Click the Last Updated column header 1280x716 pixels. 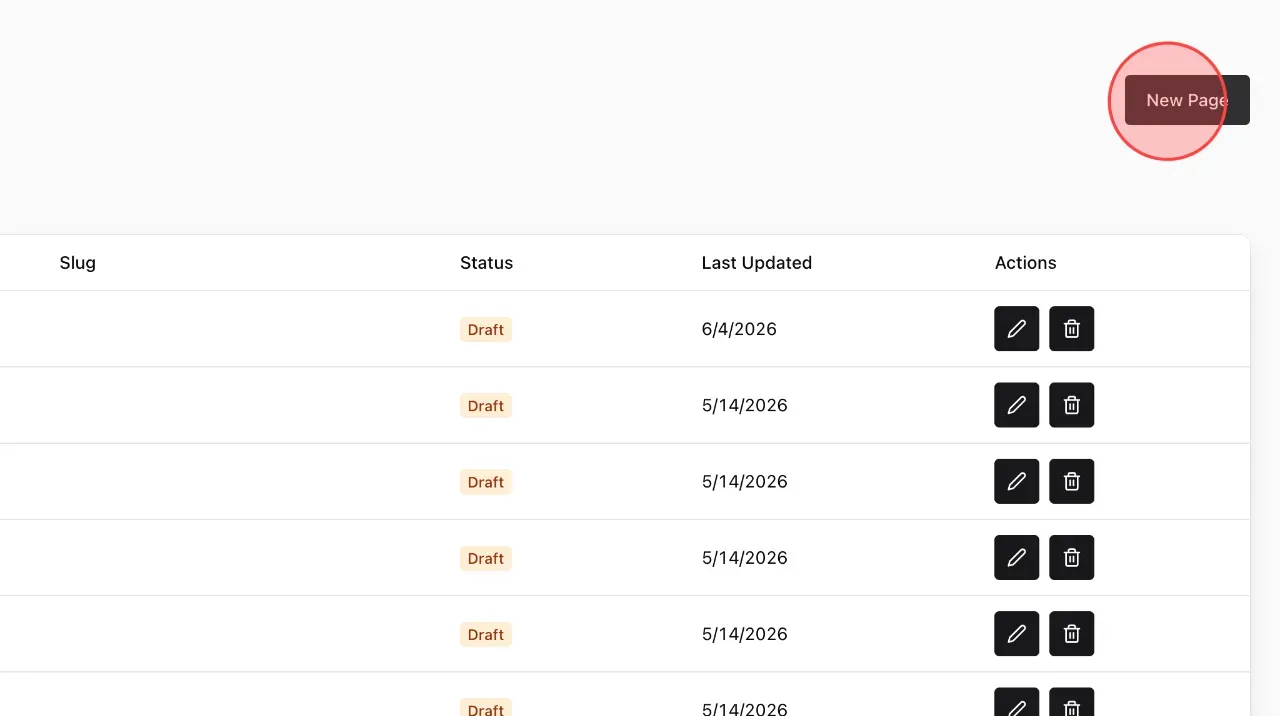point(757,263)
